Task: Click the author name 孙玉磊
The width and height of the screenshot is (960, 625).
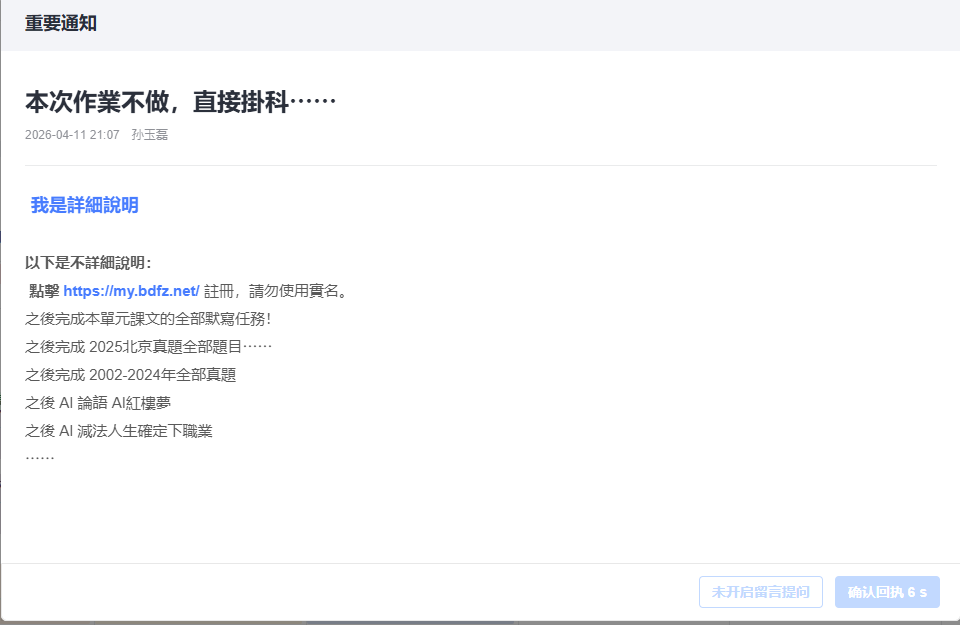Action: 149,134
